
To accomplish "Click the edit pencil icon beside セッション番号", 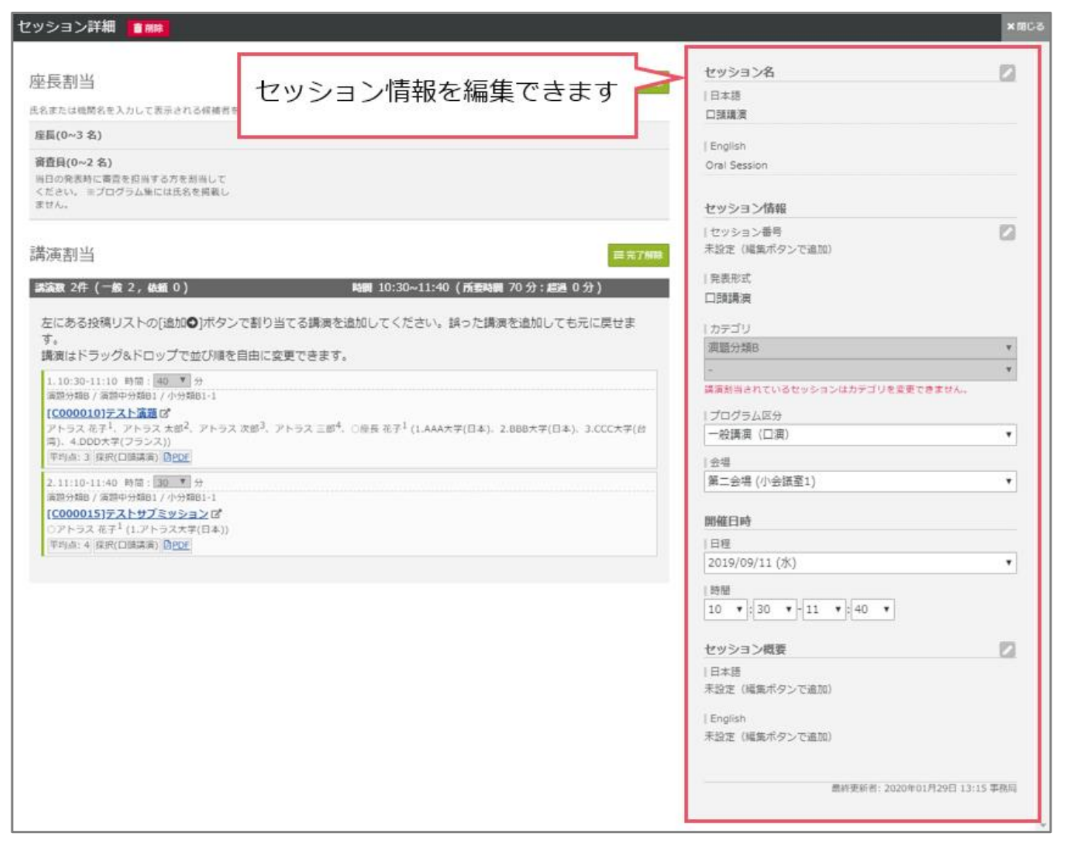I will pyautogui.click(x=1006, y=230).
